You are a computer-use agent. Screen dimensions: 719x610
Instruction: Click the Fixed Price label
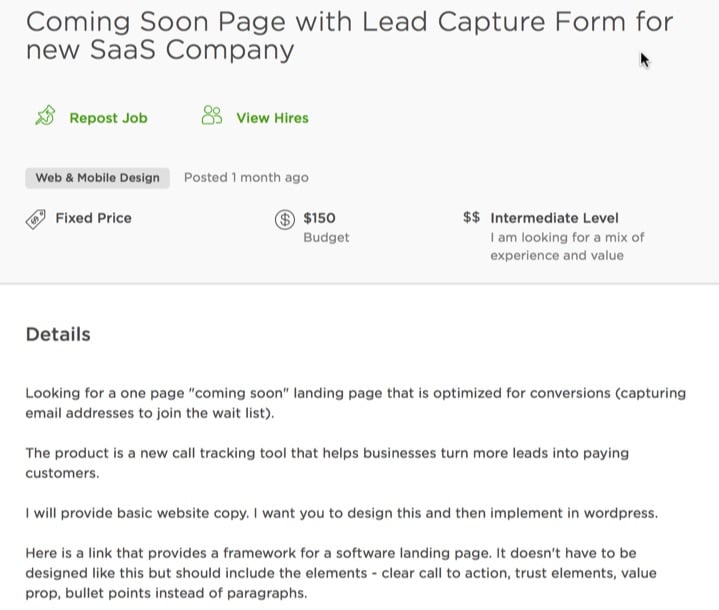point(94,218)
